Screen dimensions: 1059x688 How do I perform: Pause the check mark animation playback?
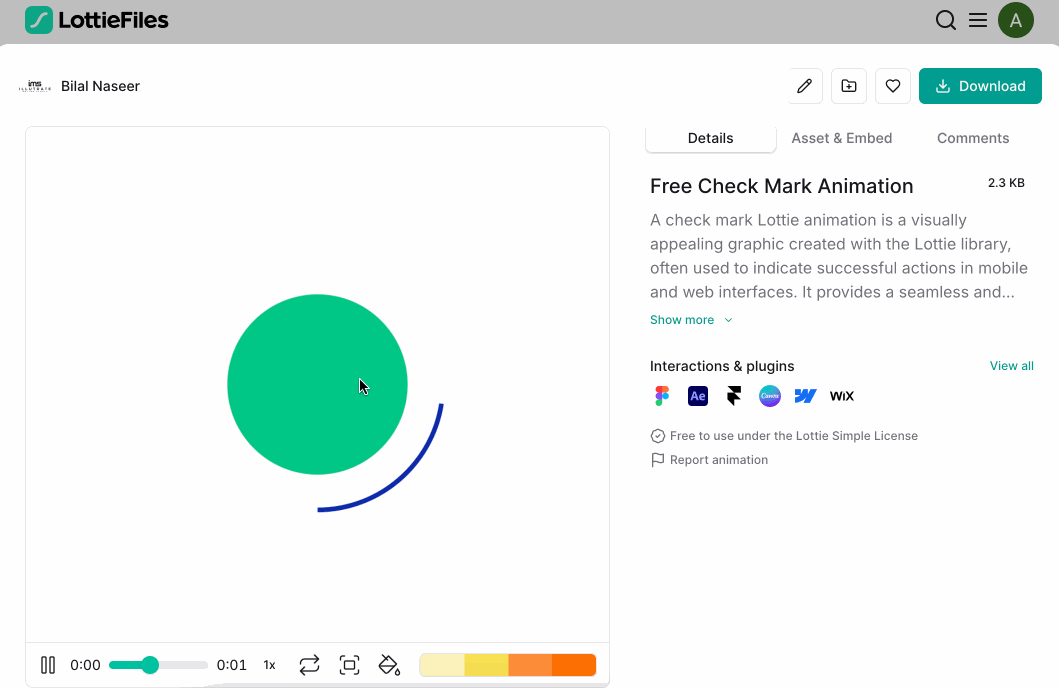click(x=47, y=664)
